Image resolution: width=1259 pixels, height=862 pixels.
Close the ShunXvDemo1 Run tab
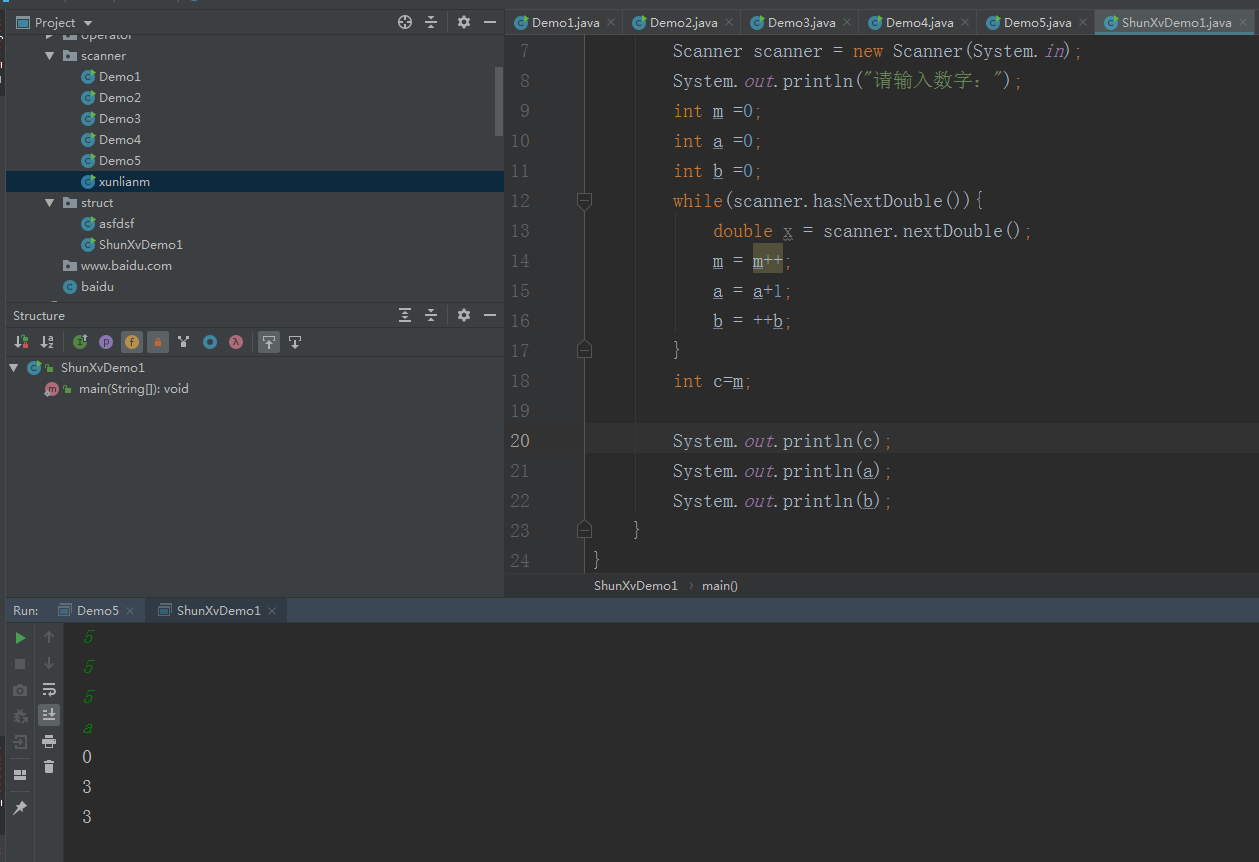point(272,610)
